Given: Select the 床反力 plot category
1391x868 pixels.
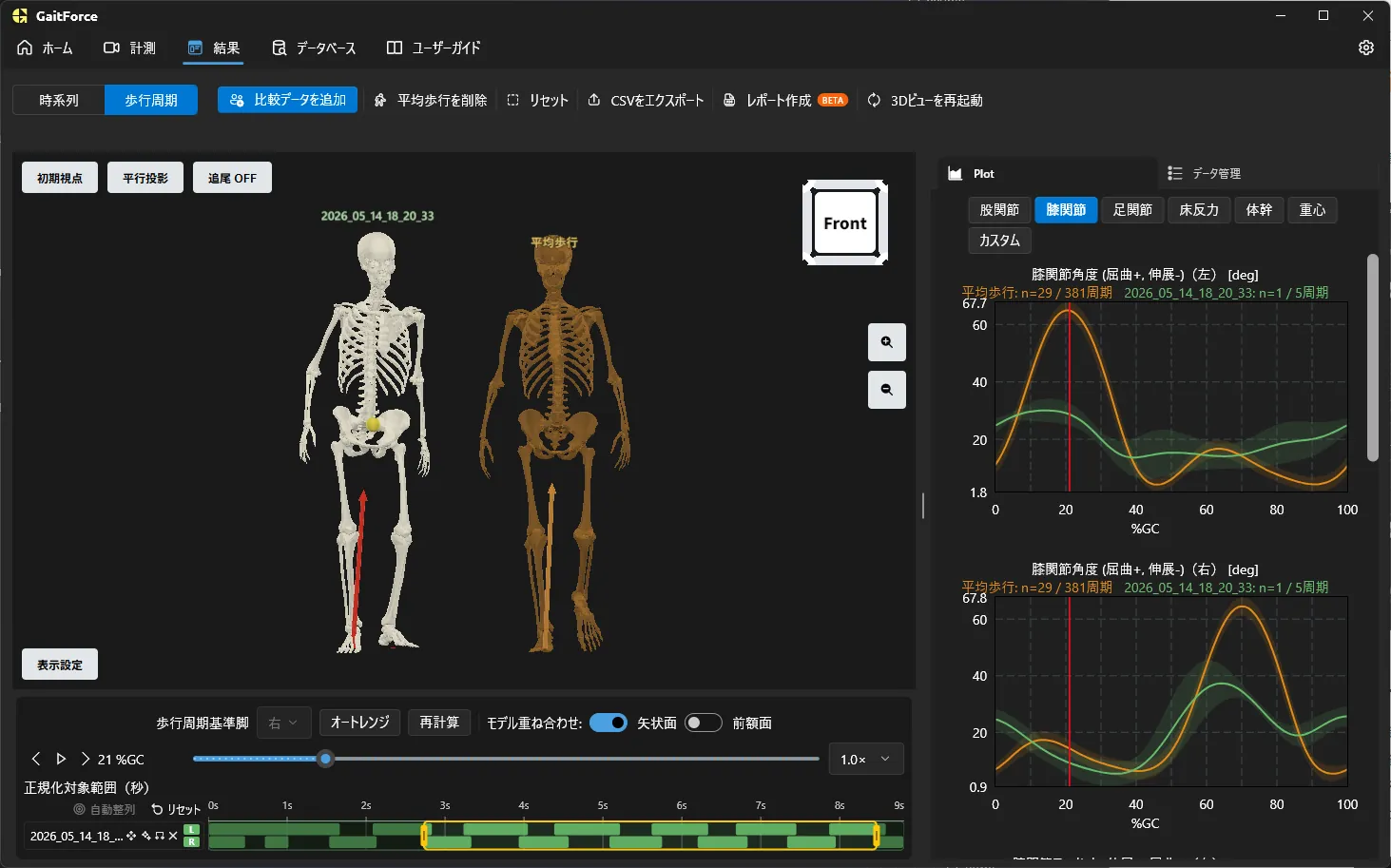Looking at the screenshot, I should pyautogui.click(x=1199, y=210).
